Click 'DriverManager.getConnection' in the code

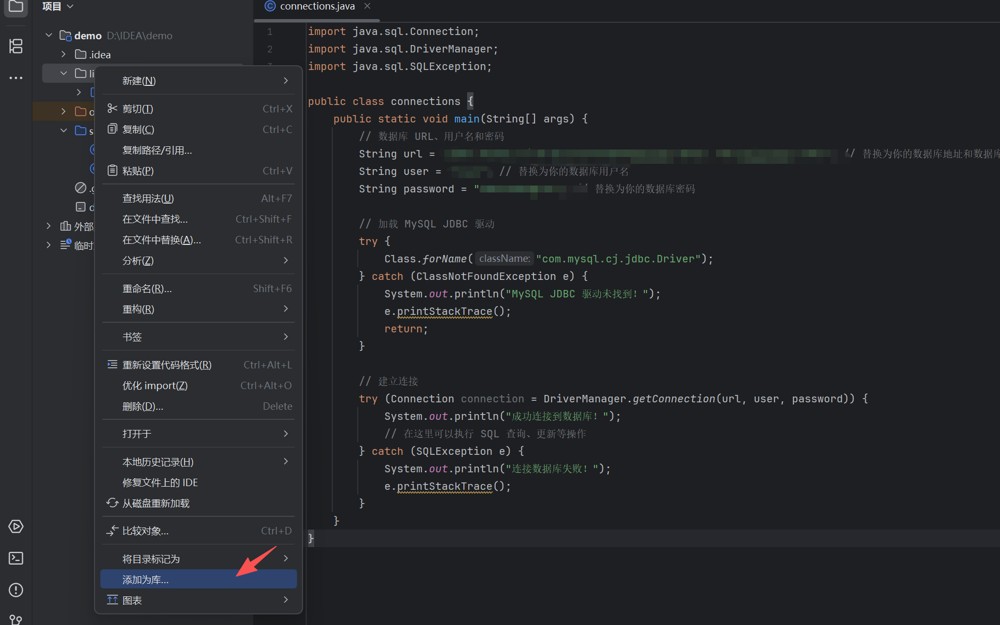[629, 399]
